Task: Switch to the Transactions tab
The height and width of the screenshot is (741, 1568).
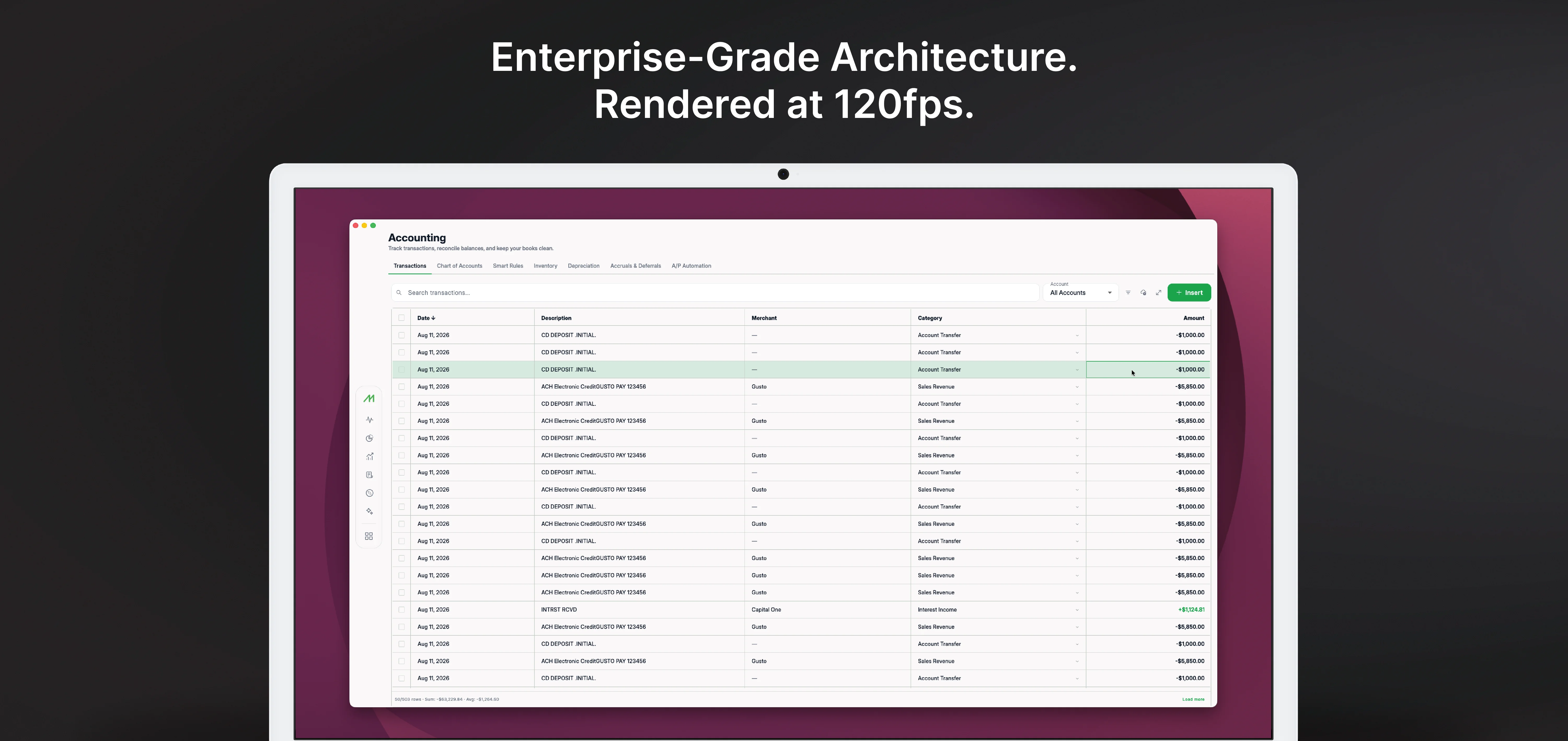Action: [x=410, y=266]
